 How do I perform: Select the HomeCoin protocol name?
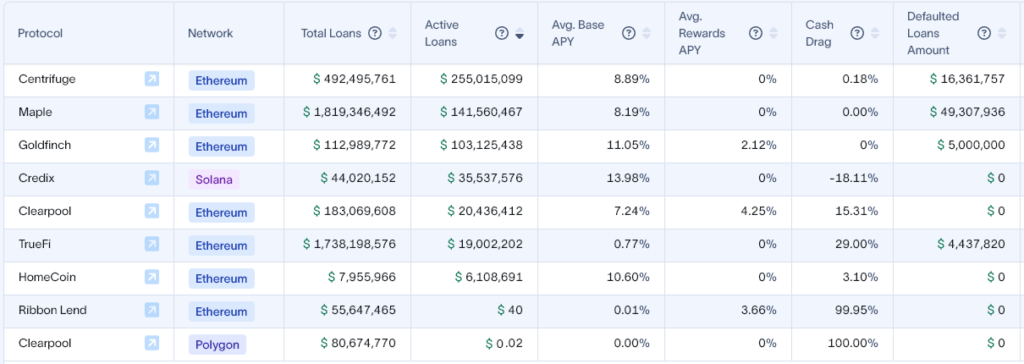click(x=47, y=277)
